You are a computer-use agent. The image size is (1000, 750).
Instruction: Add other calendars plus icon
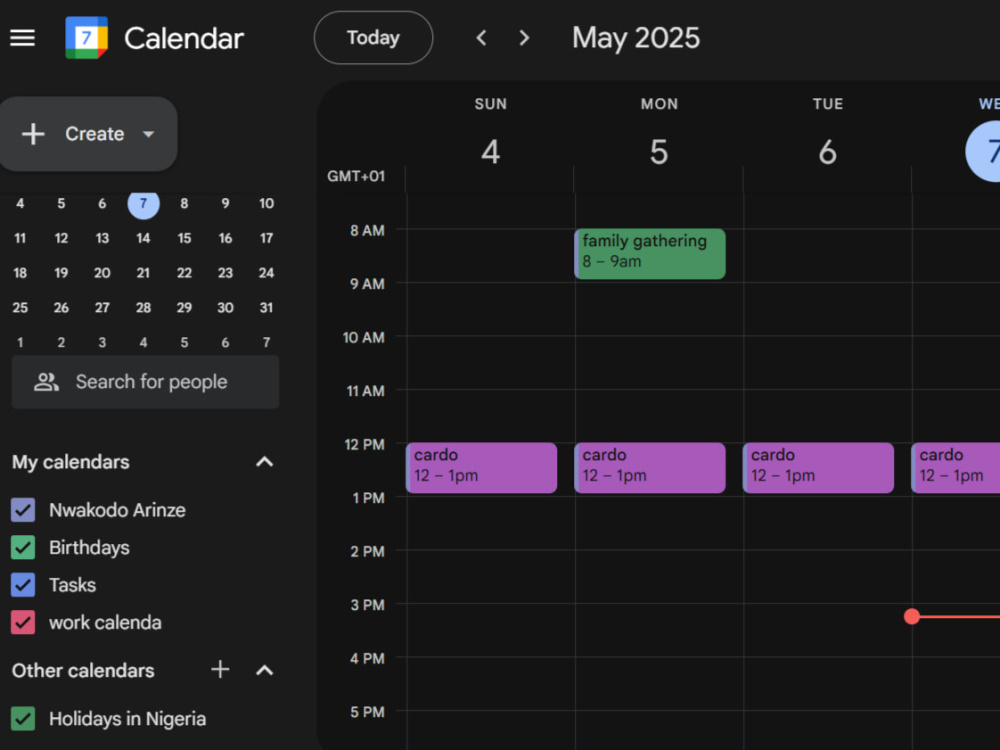coord(220,670)
